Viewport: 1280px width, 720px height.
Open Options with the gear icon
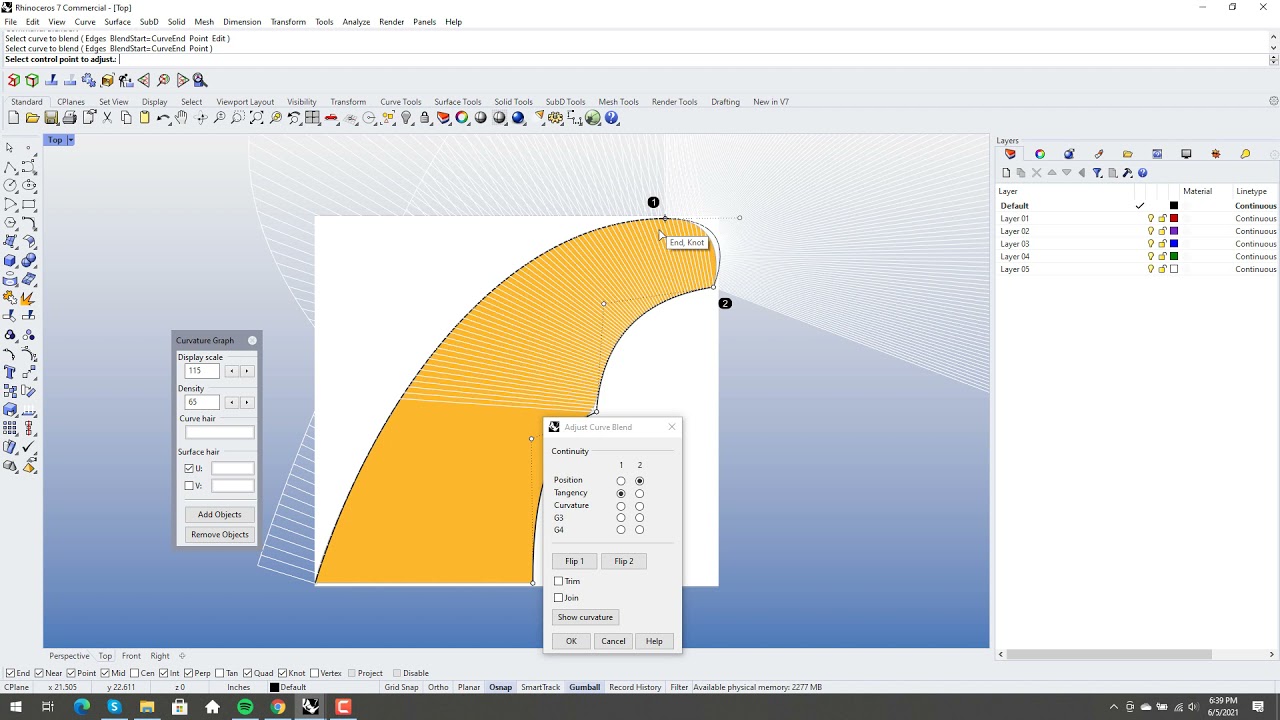click(x=555, y=118)
